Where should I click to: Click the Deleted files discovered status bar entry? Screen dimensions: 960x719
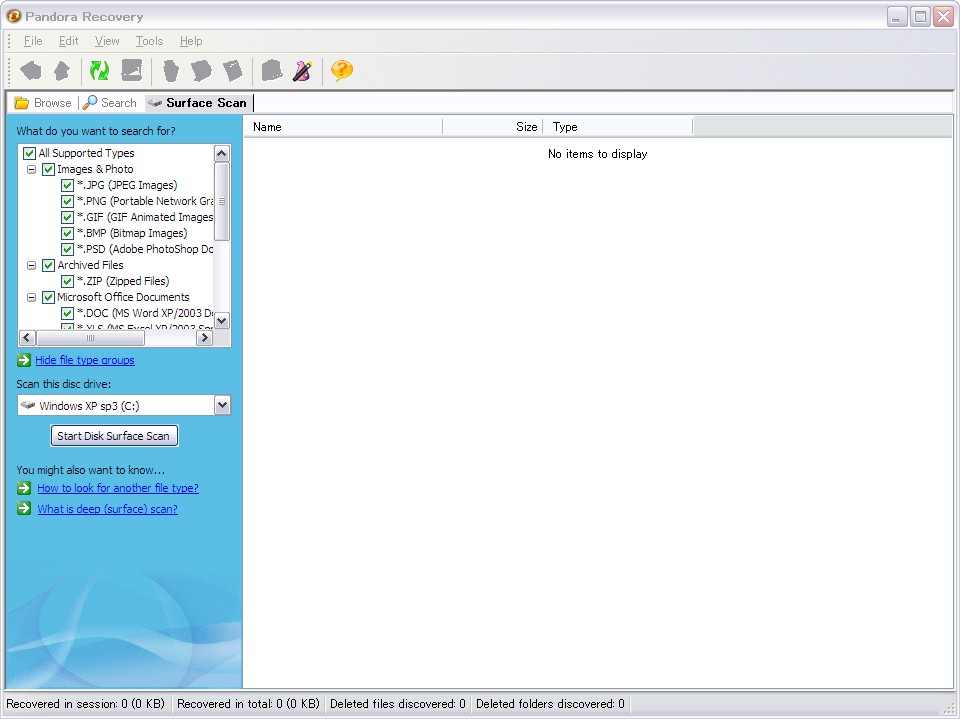click(398, 704)
